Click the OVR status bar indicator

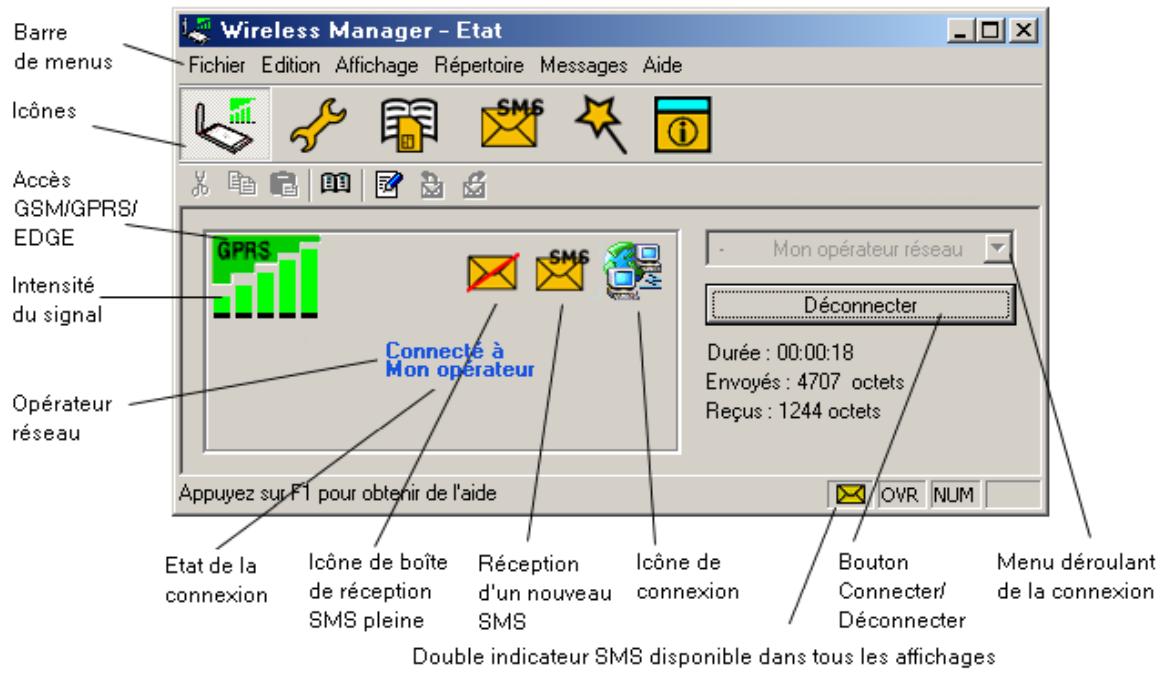899,494
